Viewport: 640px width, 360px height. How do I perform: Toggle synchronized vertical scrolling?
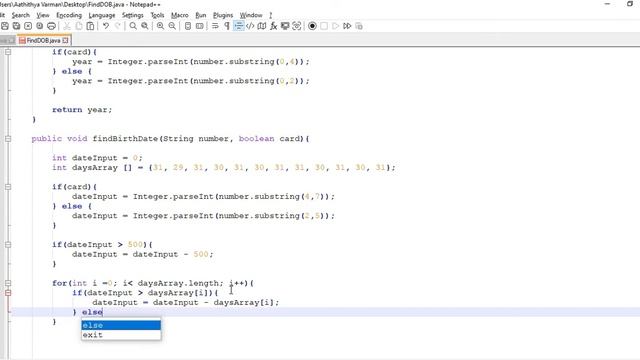point(188,26)
